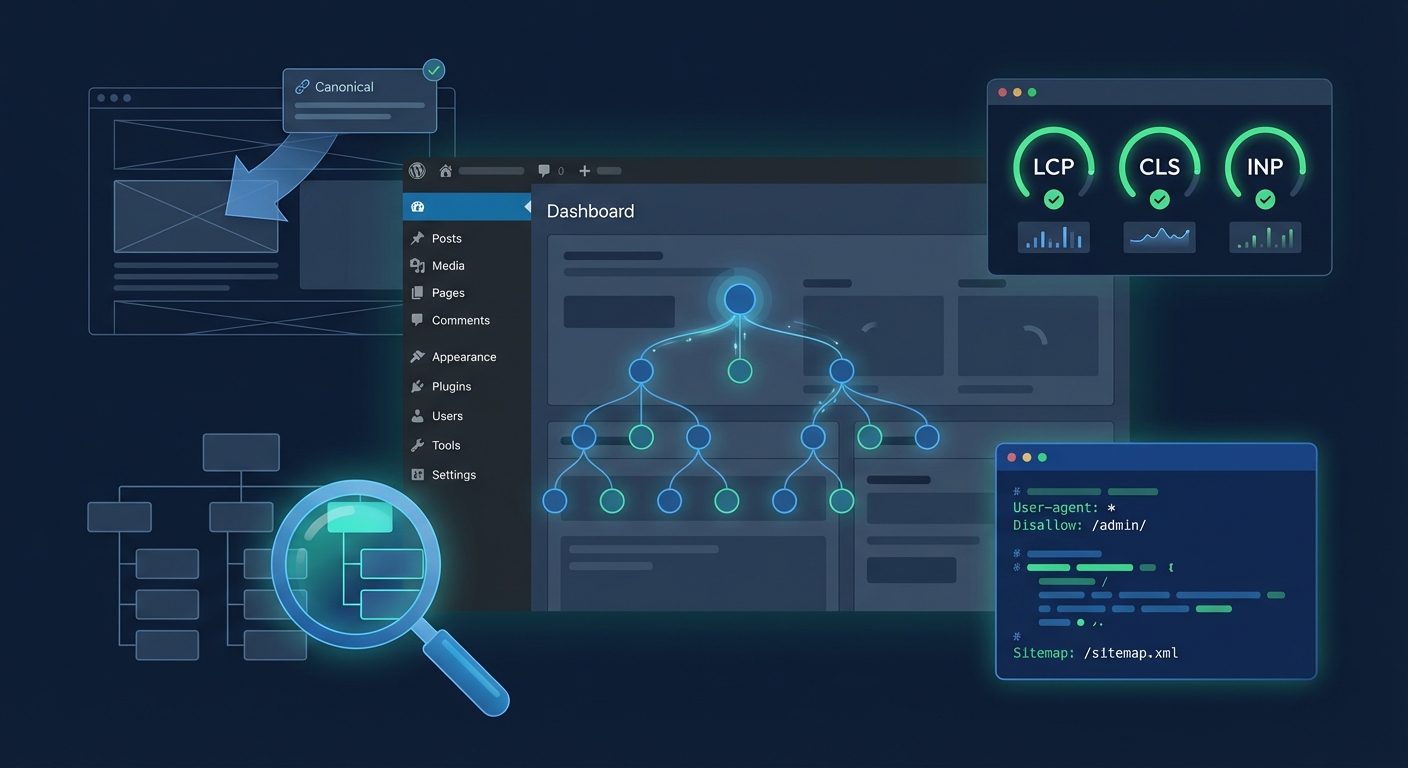Click the green root node of the site tree
This screenshot has height=768, width=1408.
[x=739, y=370]
